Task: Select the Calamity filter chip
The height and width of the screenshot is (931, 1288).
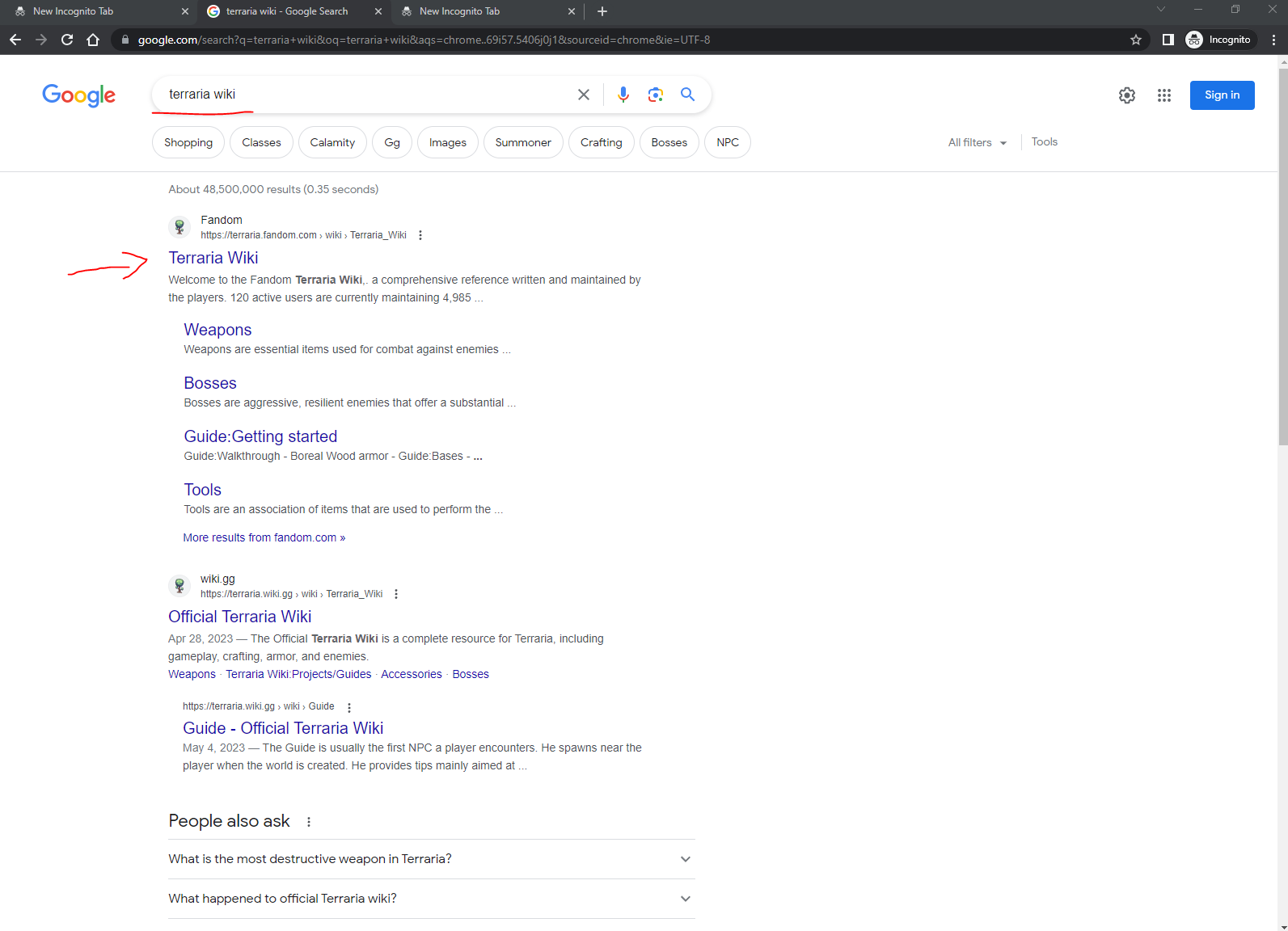Action: [x=332, y=142]
